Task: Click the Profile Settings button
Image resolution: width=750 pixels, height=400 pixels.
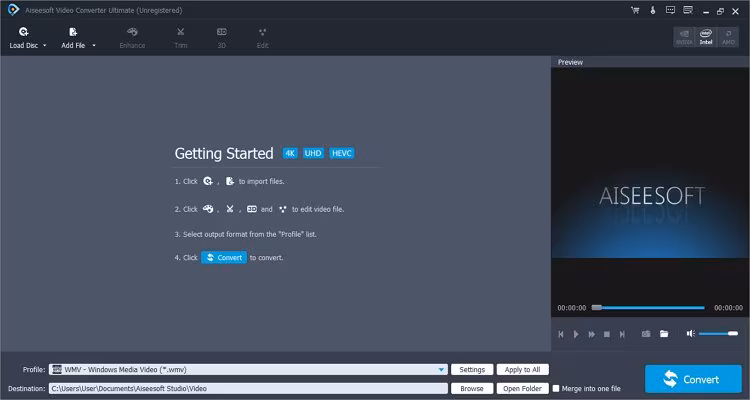Action: 472,369
